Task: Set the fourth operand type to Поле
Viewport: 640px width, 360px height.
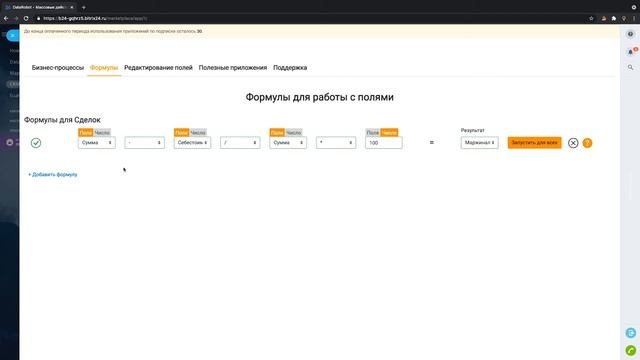Action: click(373, 133)
